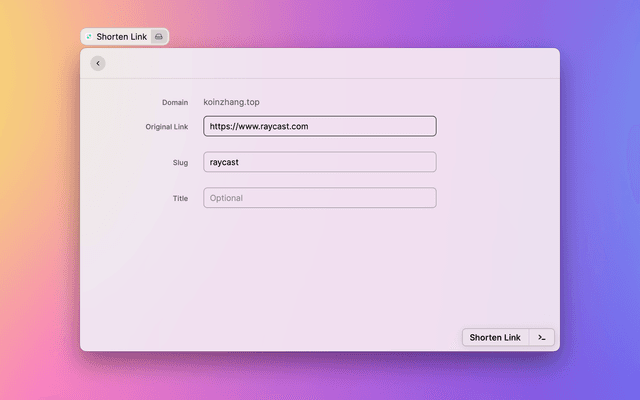Open the actions panel terminal icon
Viewport: 640px width, 400px height.
pyautogui.click(x=541, y=337)
